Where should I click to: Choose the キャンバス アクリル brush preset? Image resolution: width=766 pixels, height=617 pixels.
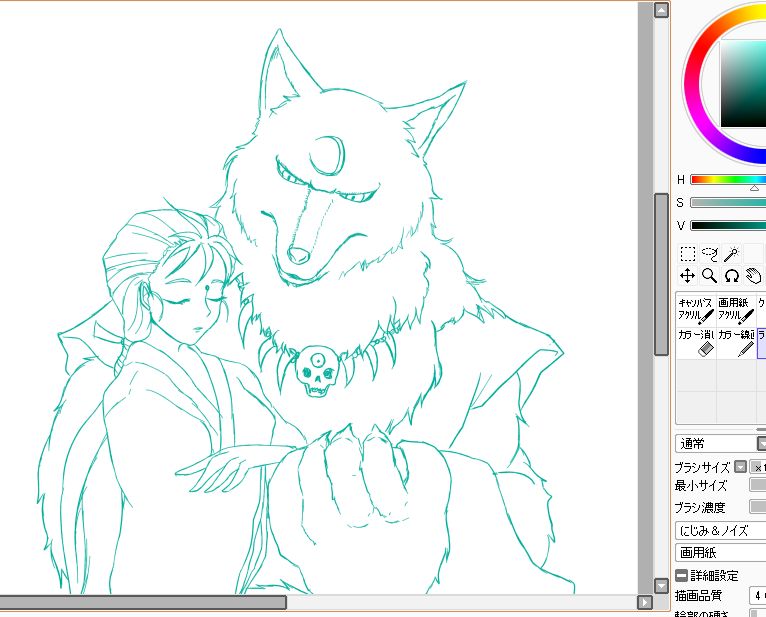point(695,309)
